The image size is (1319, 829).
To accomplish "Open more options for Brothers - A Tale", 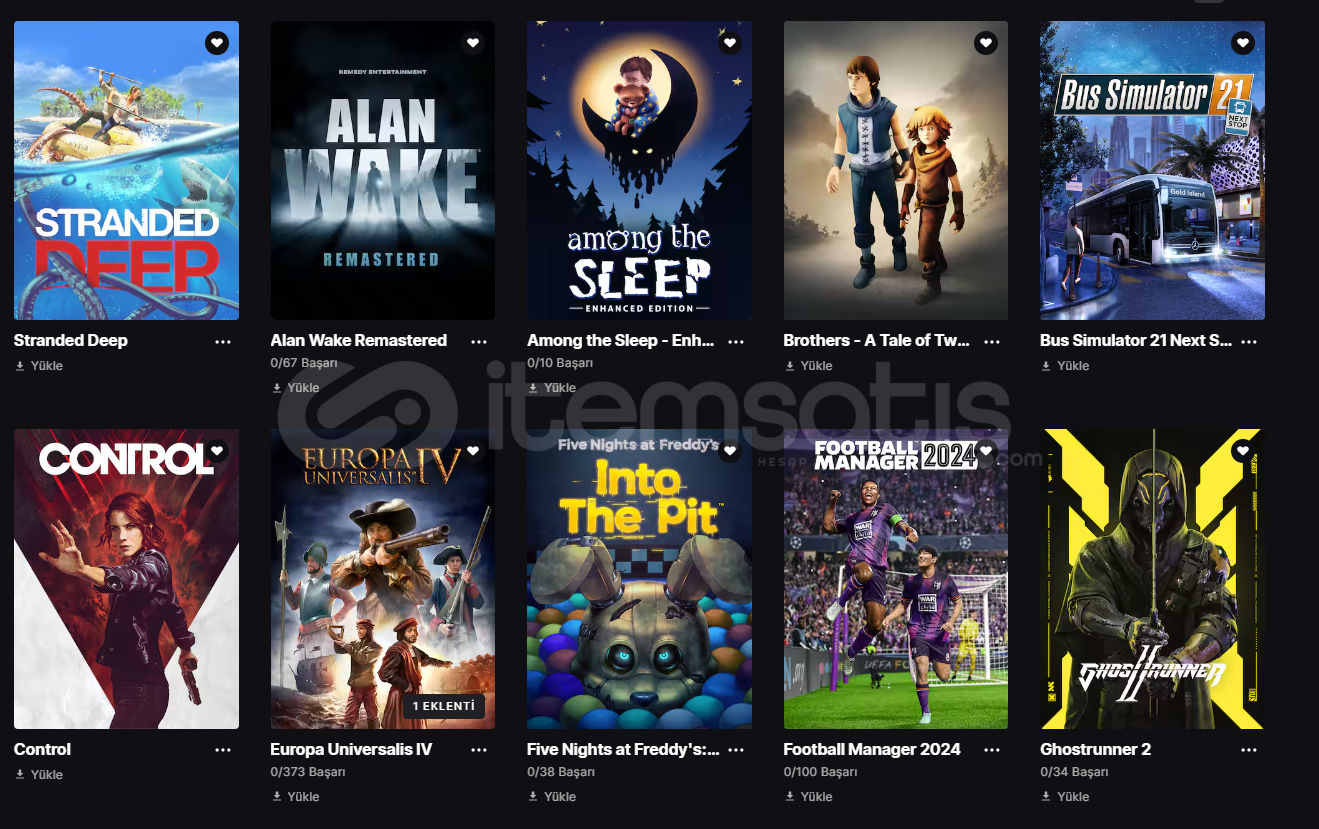I will [992, 341].
